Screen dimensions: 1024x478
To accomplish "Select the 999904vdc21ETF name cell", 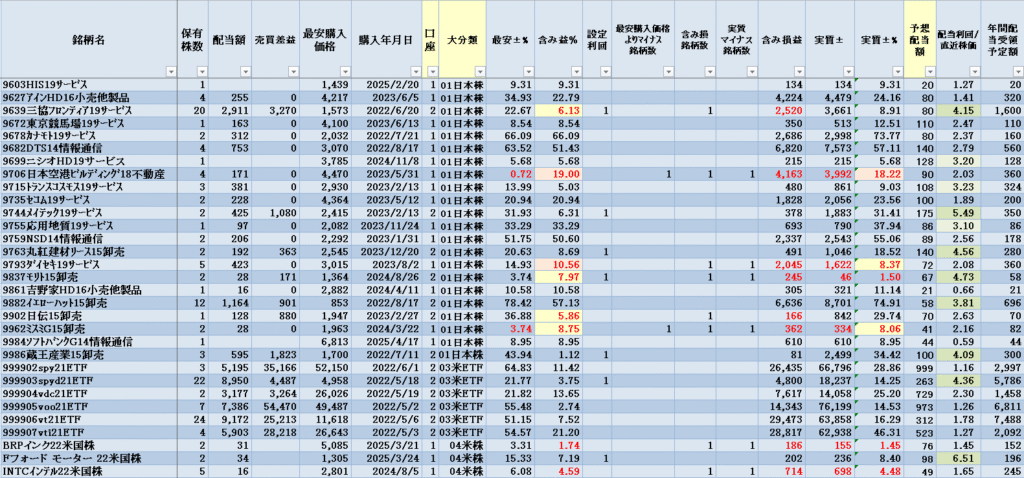I will coord(89,394).
